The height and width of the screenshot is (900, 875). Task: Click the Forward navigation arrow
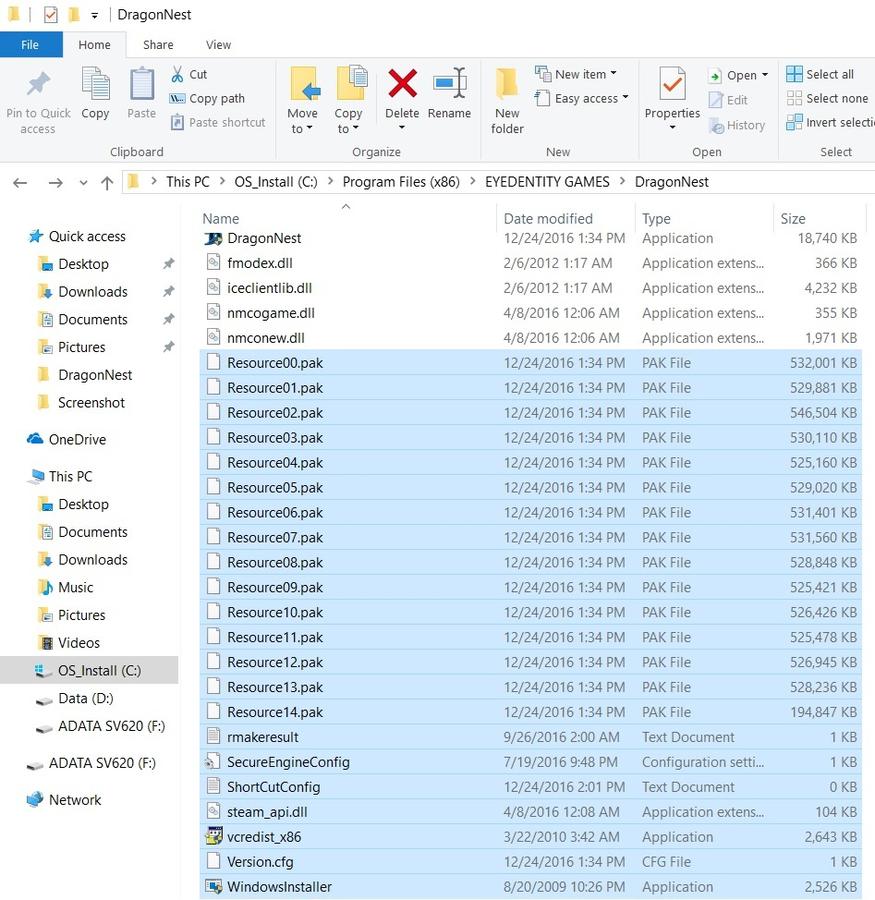(x=56, y=183)
